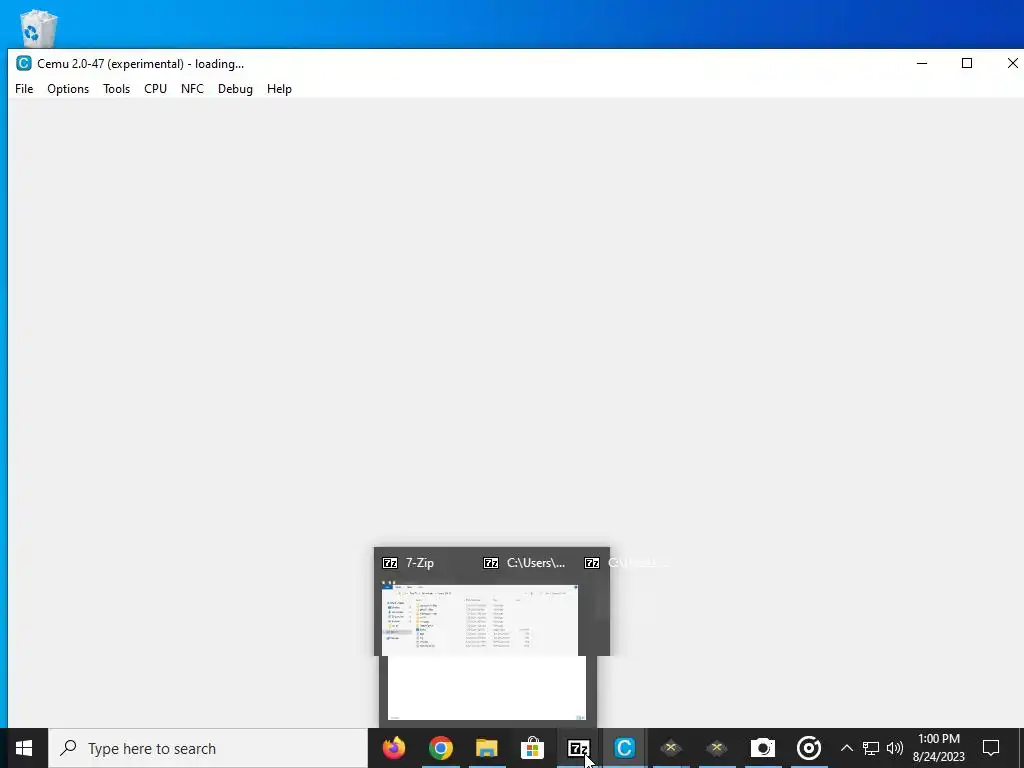Open the Options menu

coord(68,89)
